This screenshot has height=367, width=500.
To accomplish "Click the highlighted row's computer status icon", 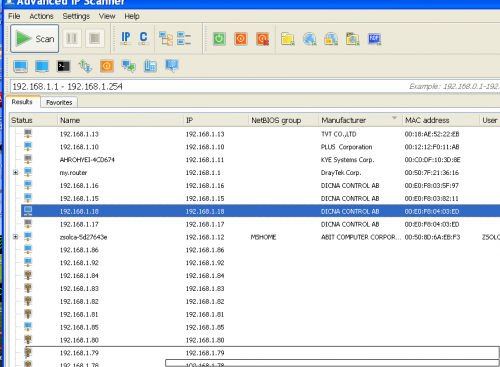I will click(x=28, y=211).
